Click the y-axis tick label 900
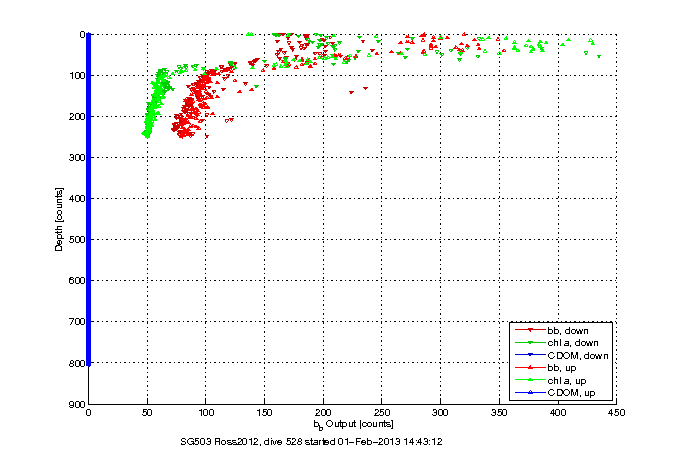Viewport: 681px width, 454px height. [x=77, y=404]
